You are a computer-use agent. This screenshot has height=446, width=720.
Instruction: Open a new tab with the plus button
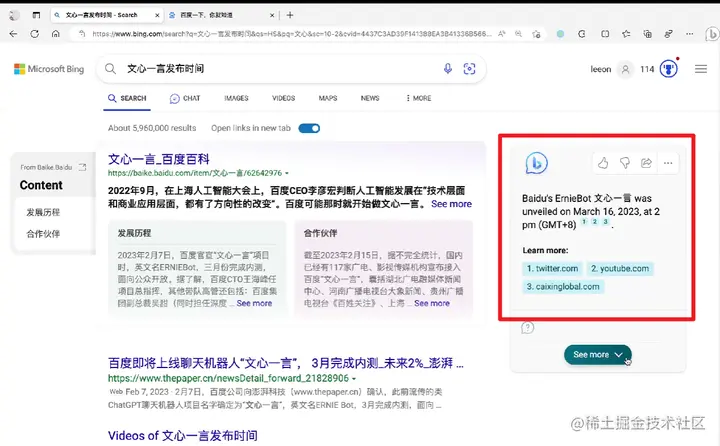tap(290, 15)
